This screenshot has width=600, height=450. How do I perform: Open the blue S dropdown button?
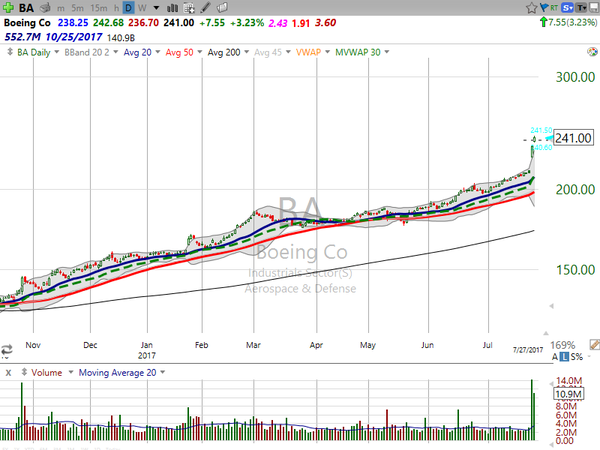tap(567, 8)
